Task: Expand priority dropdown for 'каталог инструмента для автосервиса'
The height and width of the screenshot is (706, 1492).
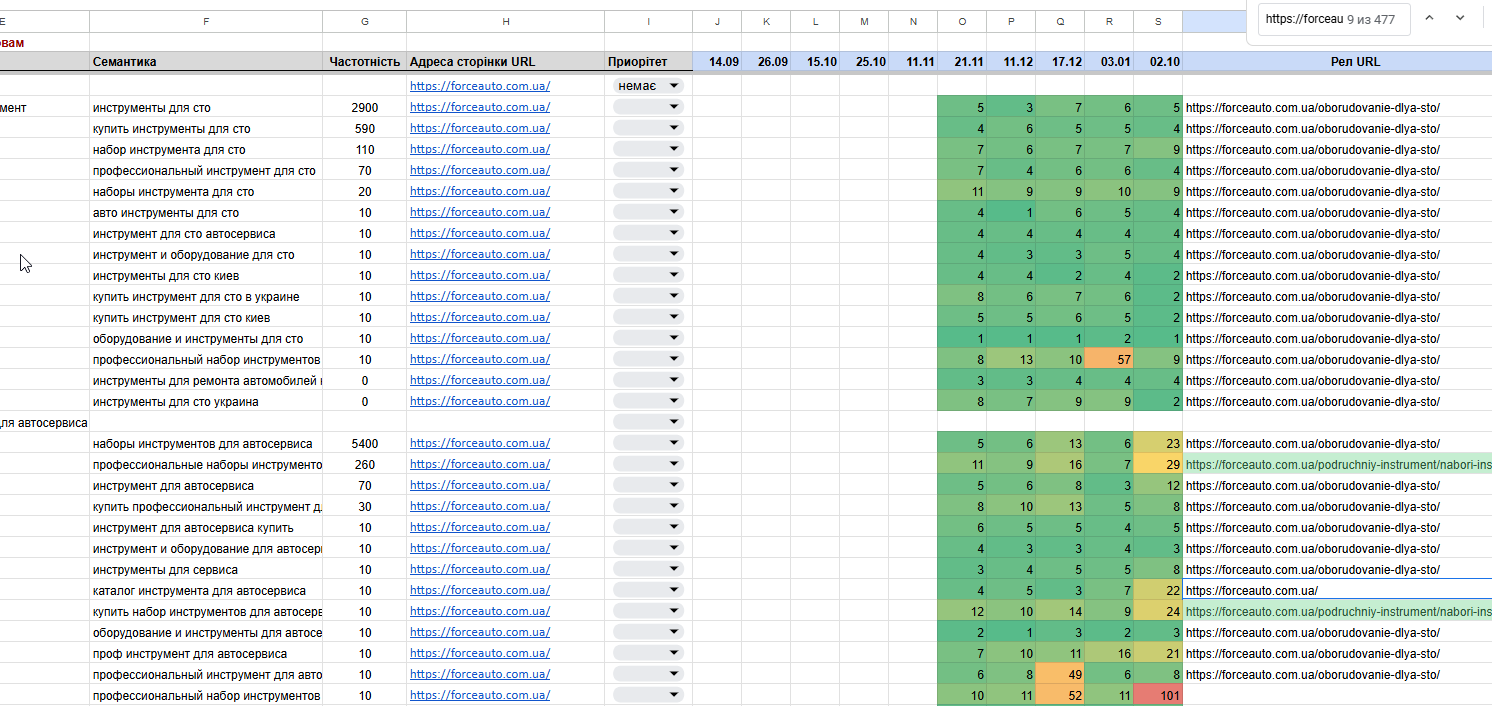Action: [647, 590]
